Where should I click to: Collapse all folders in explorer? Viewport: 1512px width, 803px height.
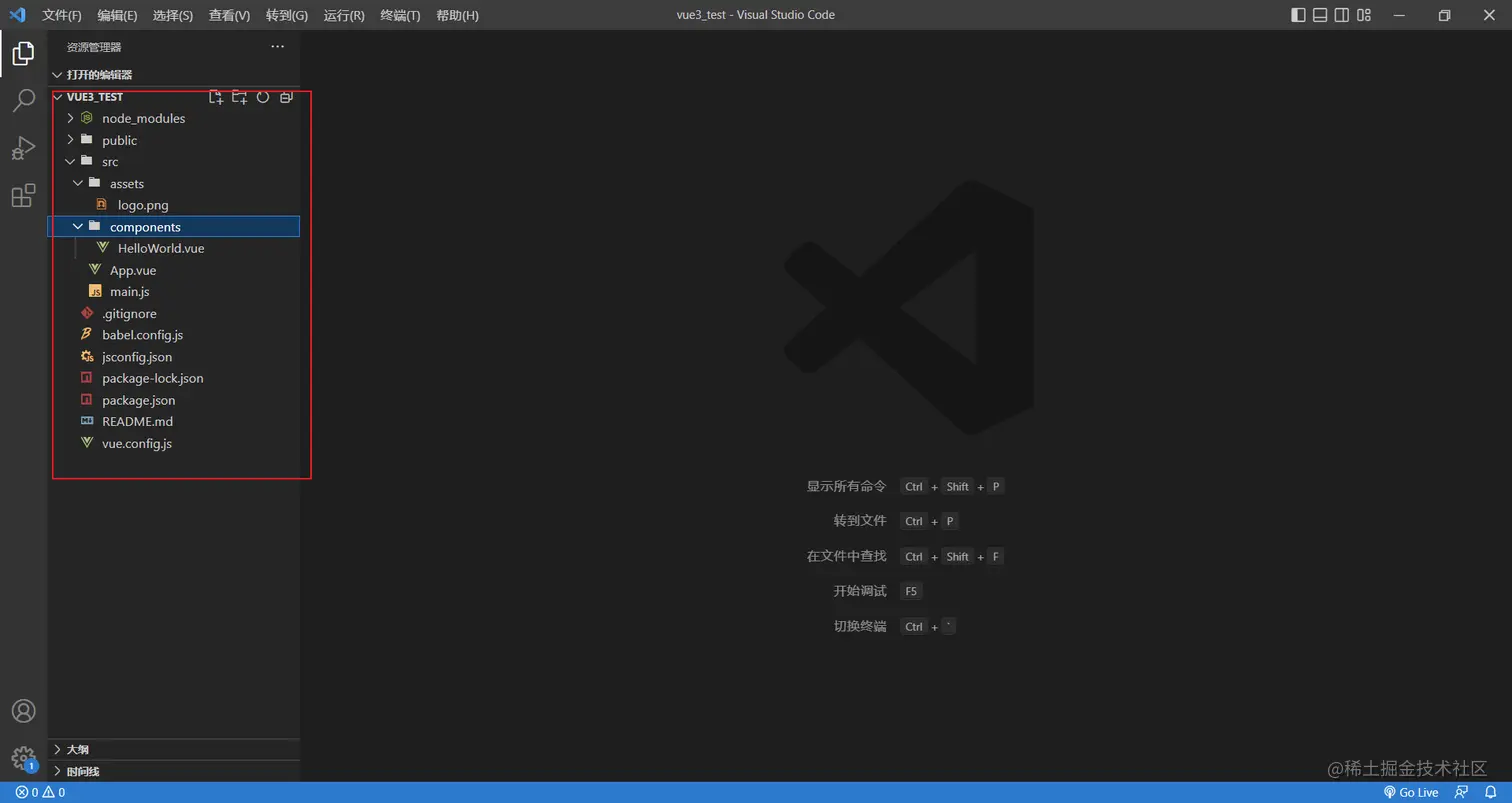pyautogui.click(x=287, y=97)
